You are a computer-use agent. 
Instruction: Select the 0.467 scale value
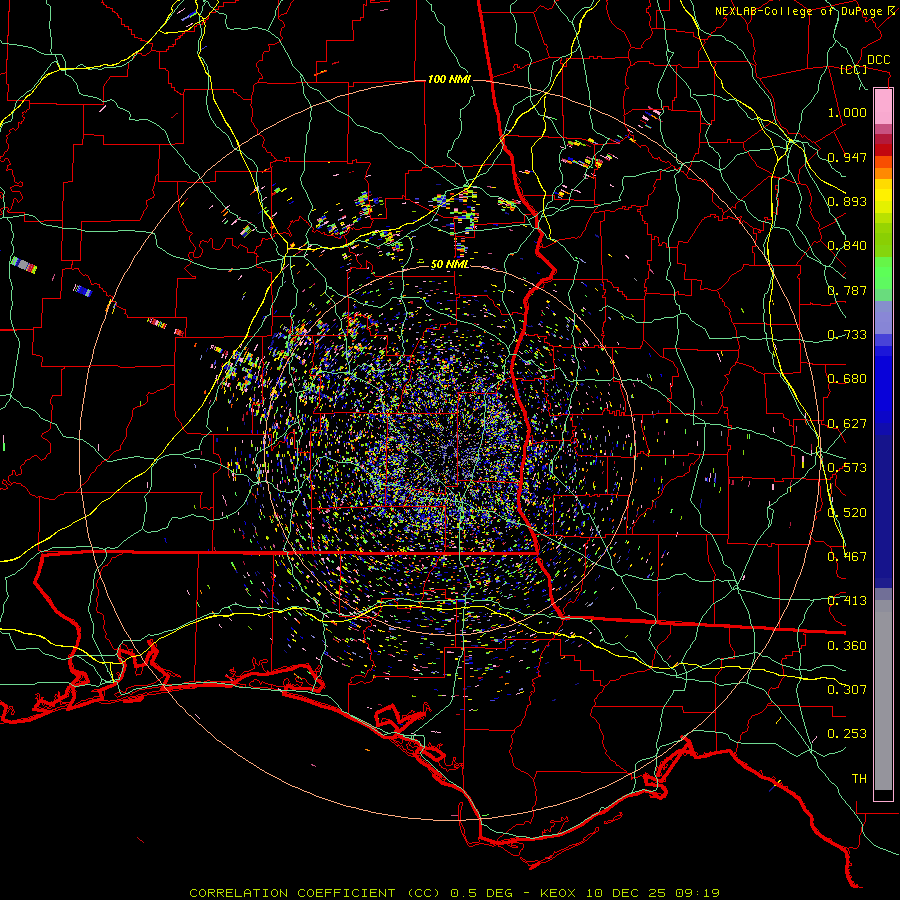(847, 557)
